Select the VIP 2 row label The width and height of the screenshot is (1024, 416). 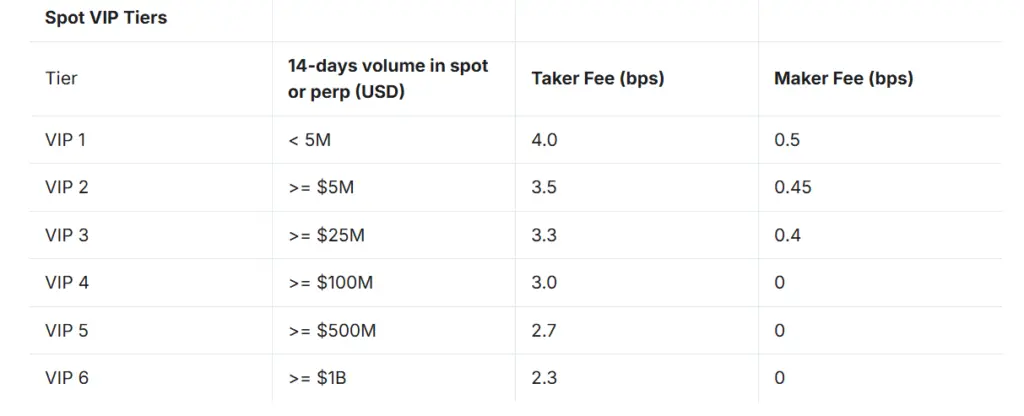pyautogui.click(x=67, y=187)
